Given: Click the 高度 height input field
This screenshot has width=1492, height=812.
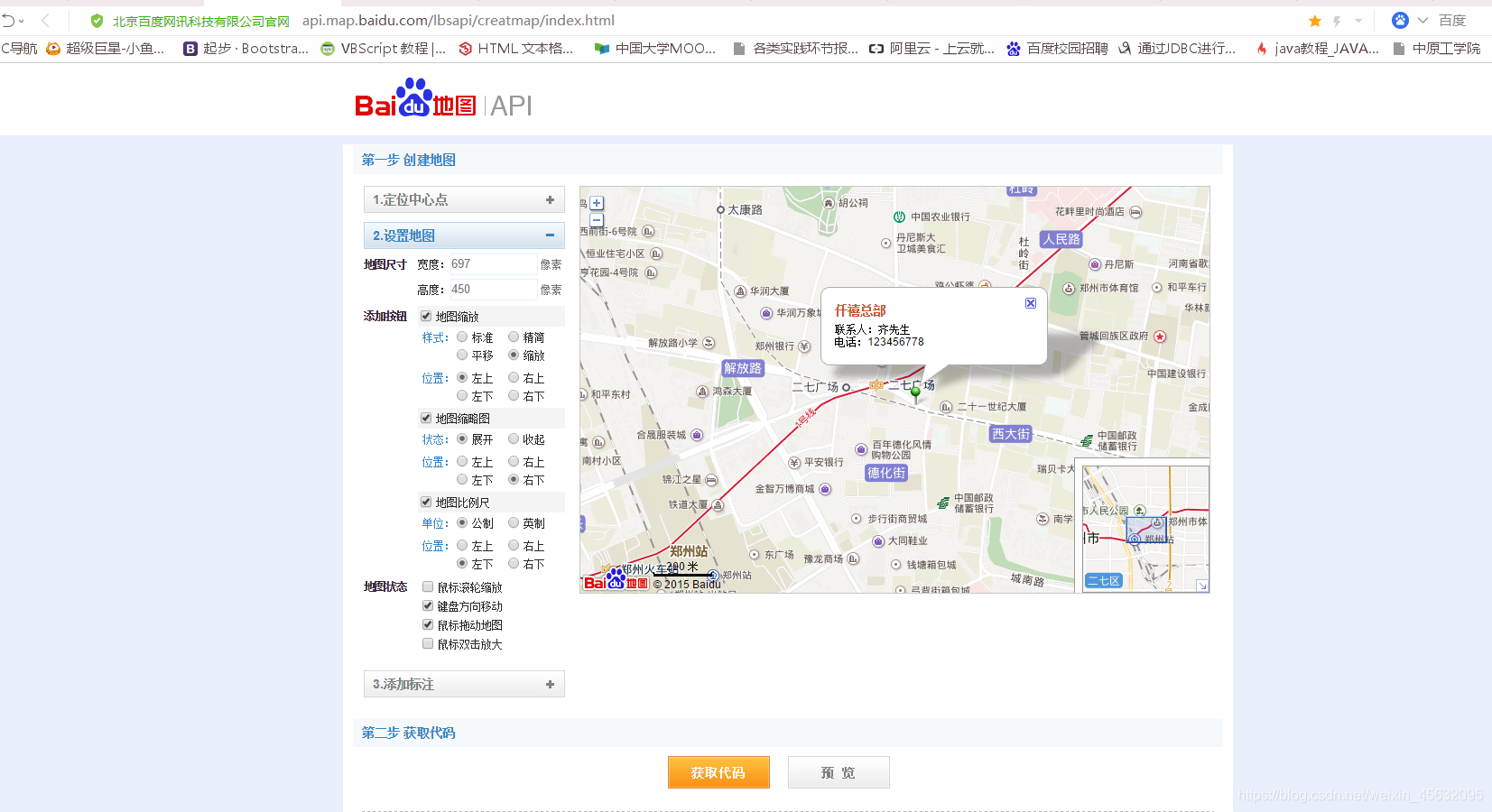Looking at the screenshot, I should coord(493,289).
